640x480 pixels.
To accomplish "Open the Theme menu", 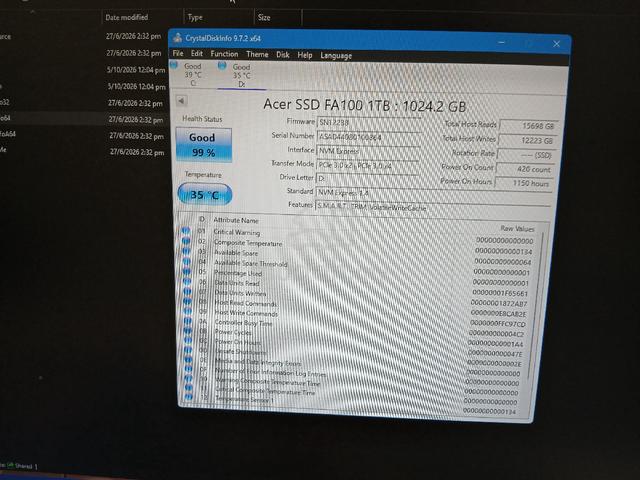I will click(257, 54).
